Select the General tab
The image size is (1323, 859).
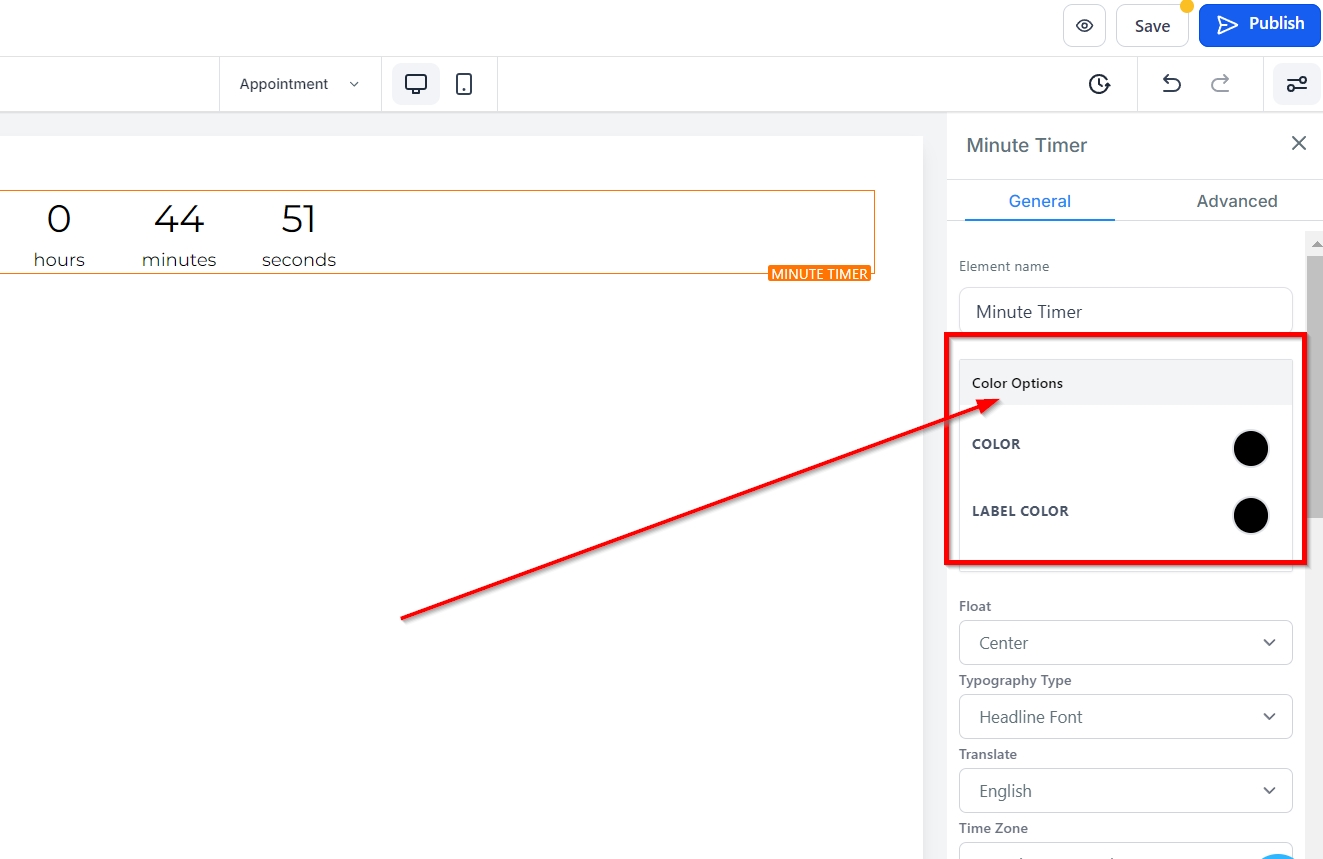(x=1039, y=201)
